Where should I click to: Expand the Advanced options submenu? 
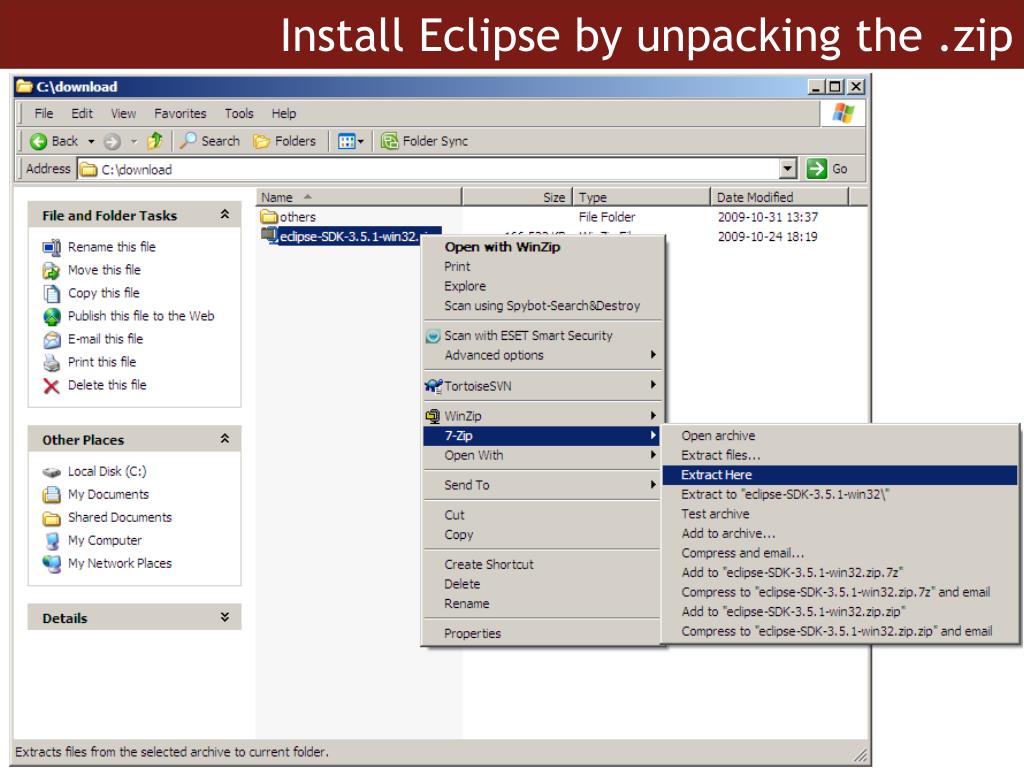(x=543, y=355)
